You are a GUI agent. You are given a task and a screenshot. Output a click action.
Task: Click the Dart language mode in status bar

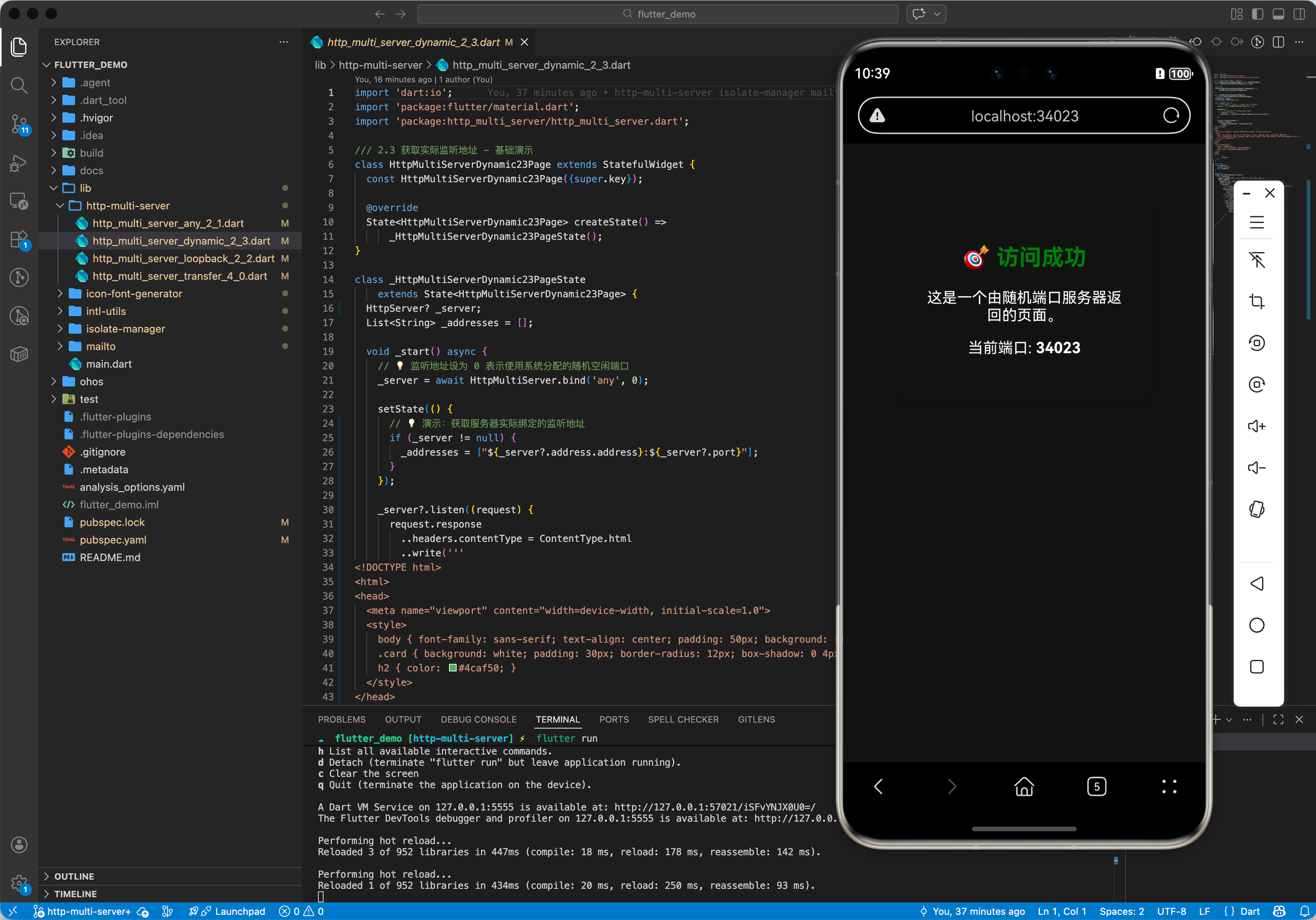1250,911
